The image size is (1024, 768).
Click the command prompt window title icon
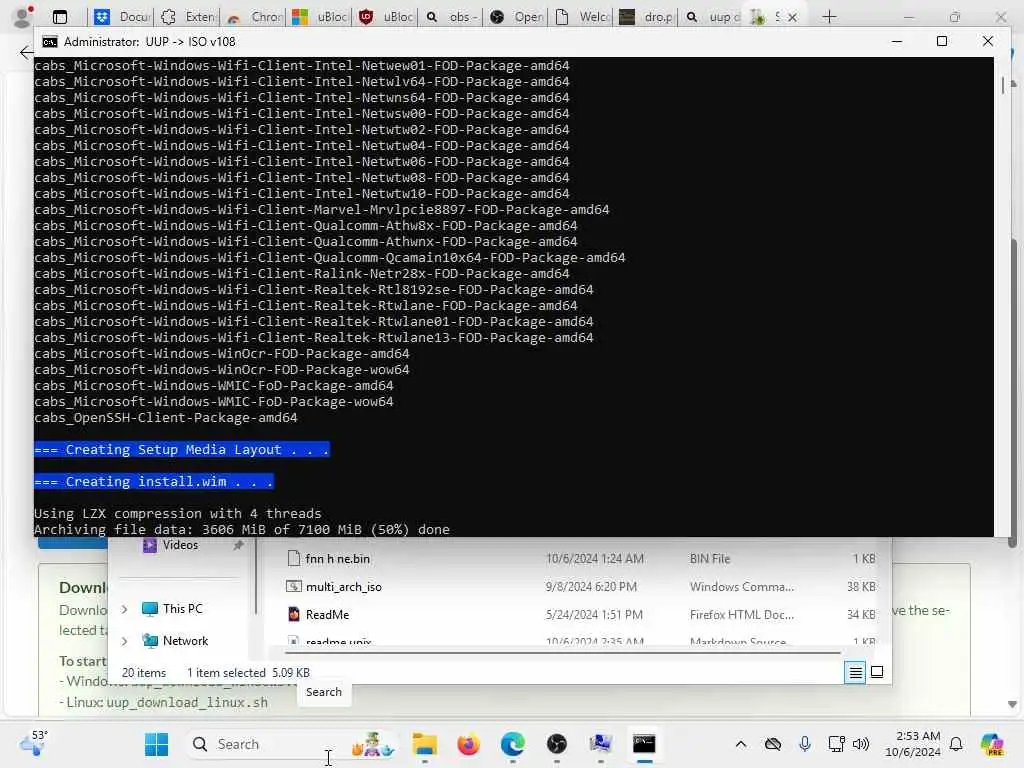pyautogui.click(x=50, y=42)
